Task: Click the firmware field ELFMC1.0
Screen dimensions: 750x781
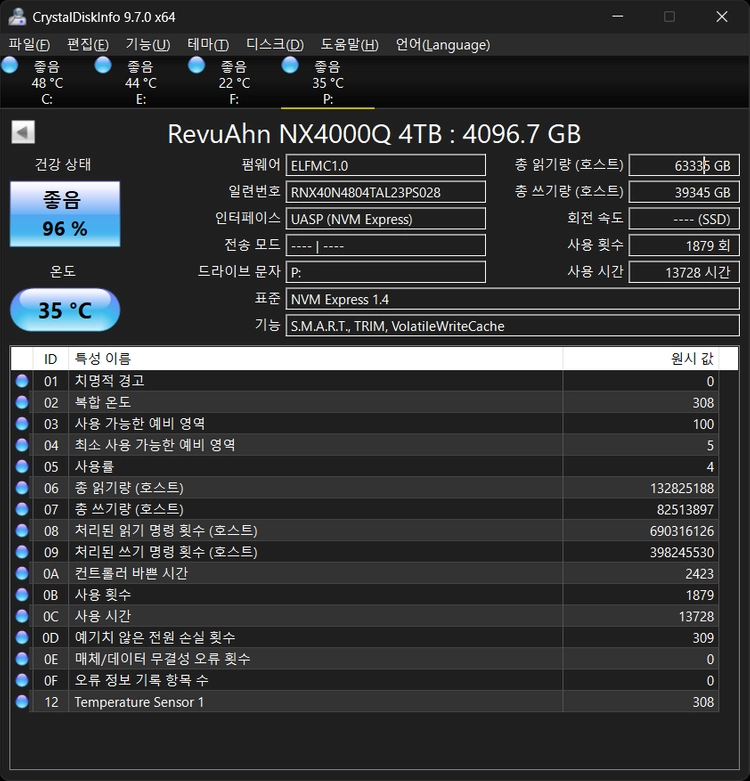Action: coord(385,165)
